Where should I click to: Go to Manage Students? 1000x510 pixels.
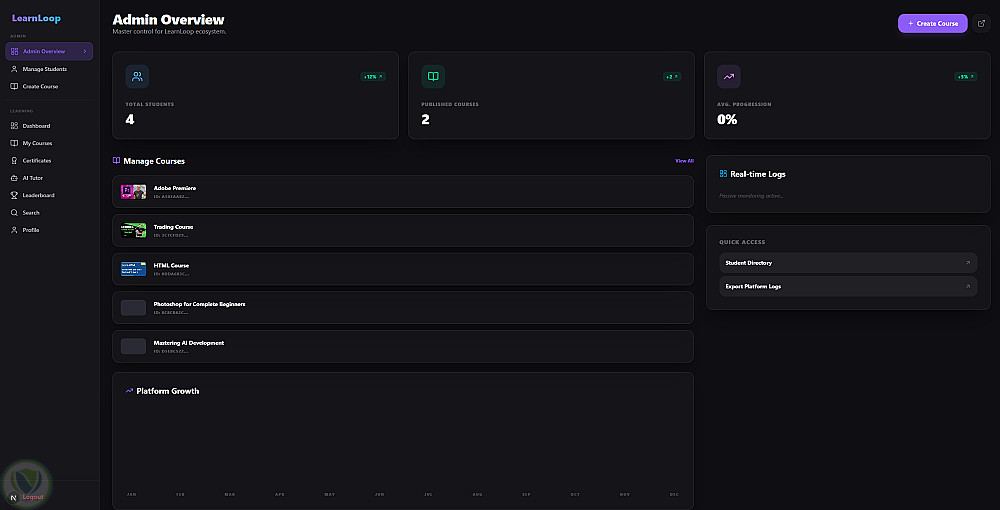pyautogui.click(x=50, y=69)
